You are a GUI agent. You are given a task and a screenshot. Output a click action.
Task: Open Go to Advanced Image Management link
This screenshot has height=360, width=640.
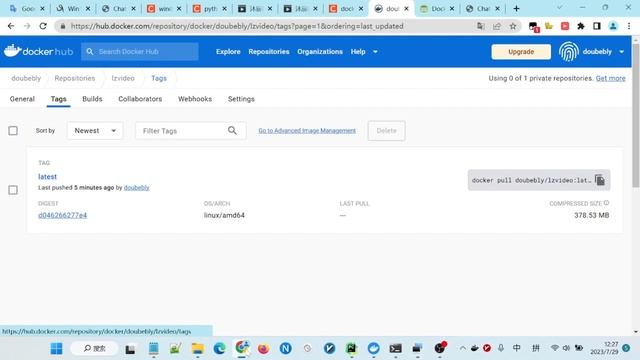pos(307,131)
